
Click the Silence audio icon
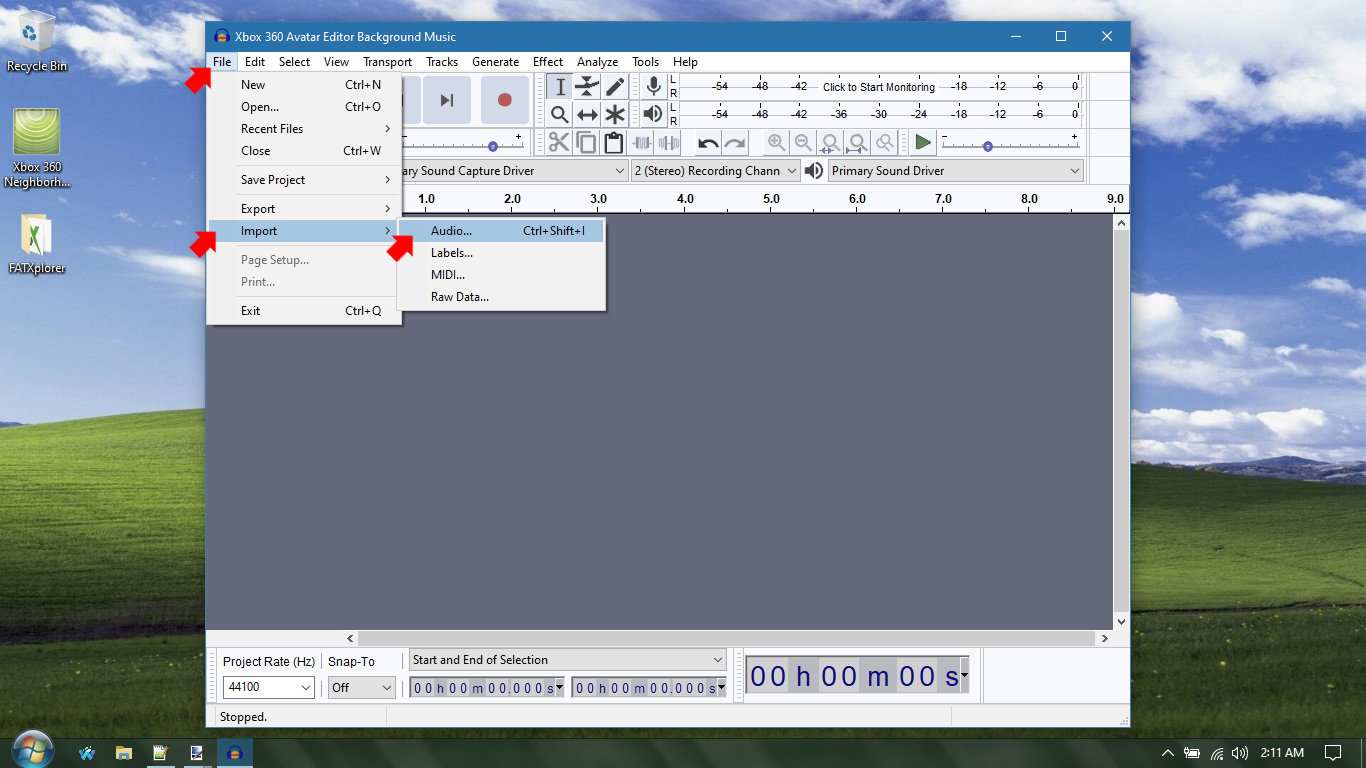668,143
